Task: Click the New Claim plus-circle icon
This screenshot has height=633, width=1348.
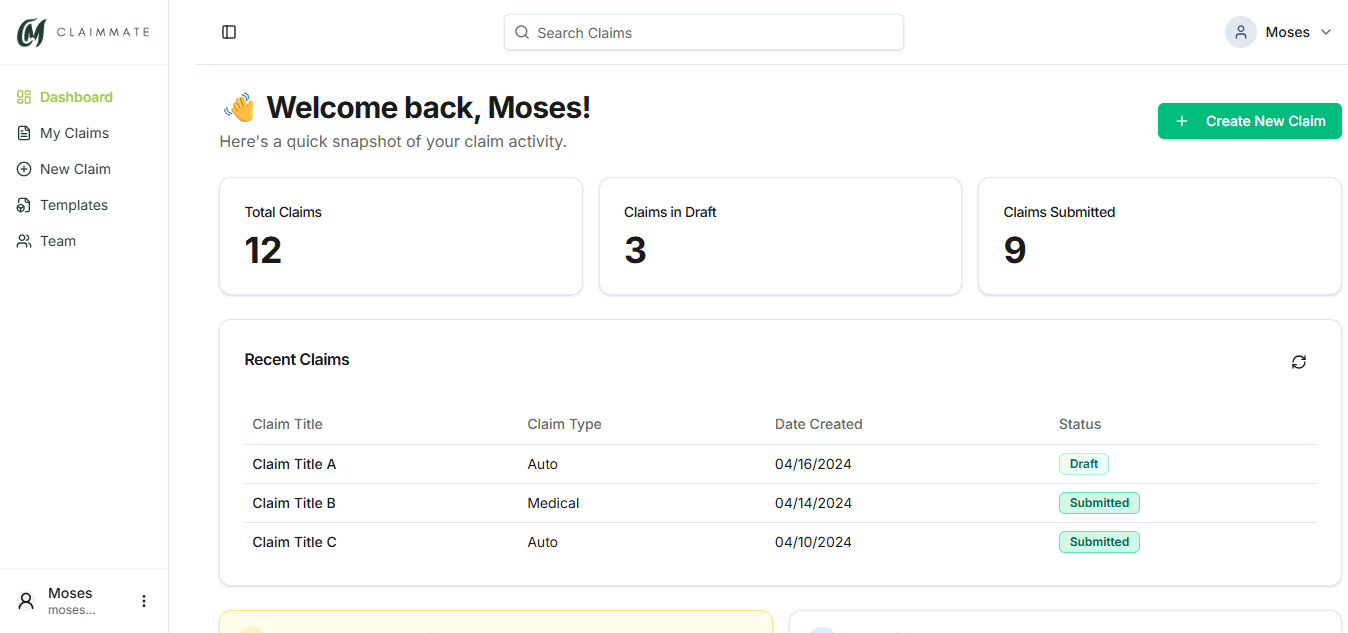Action: [x=22, y=168]
